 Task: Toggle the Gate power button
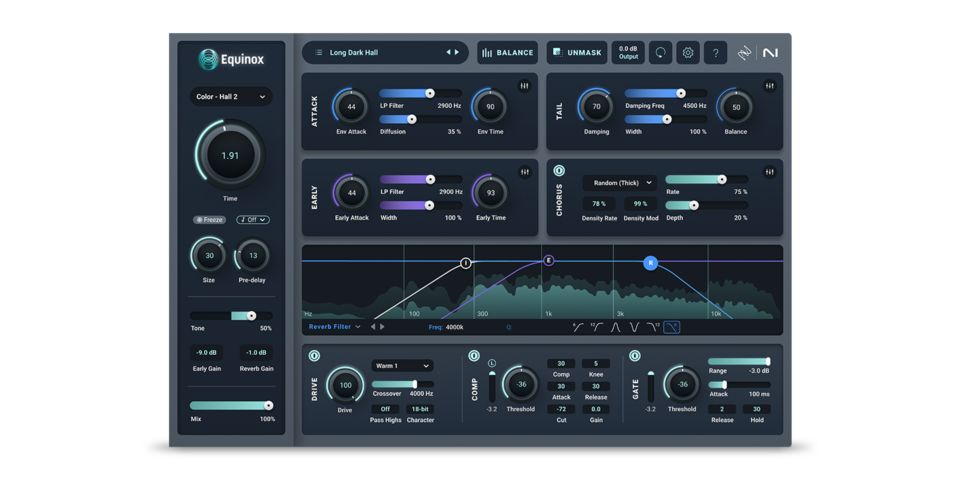[x=634, y=355]
